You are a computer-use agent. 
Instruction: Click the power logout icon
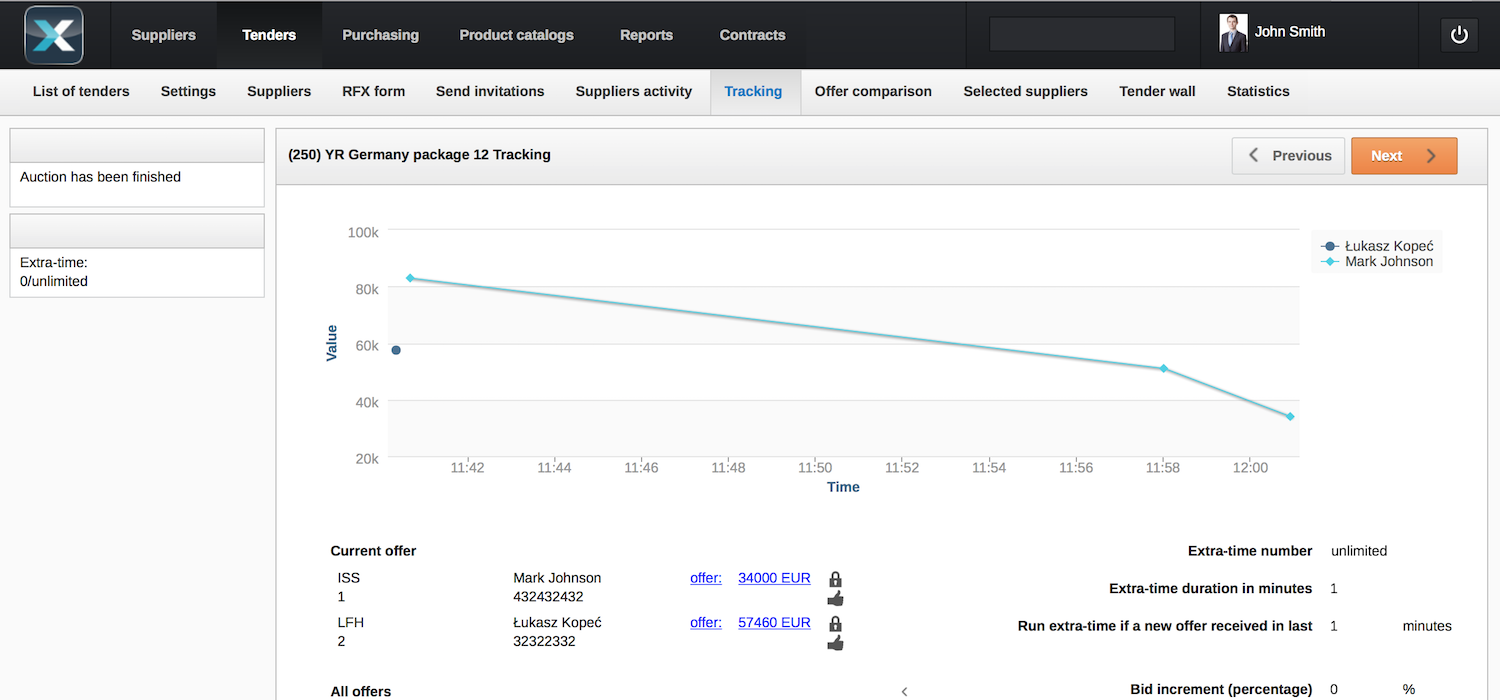tap(1459, 35)
